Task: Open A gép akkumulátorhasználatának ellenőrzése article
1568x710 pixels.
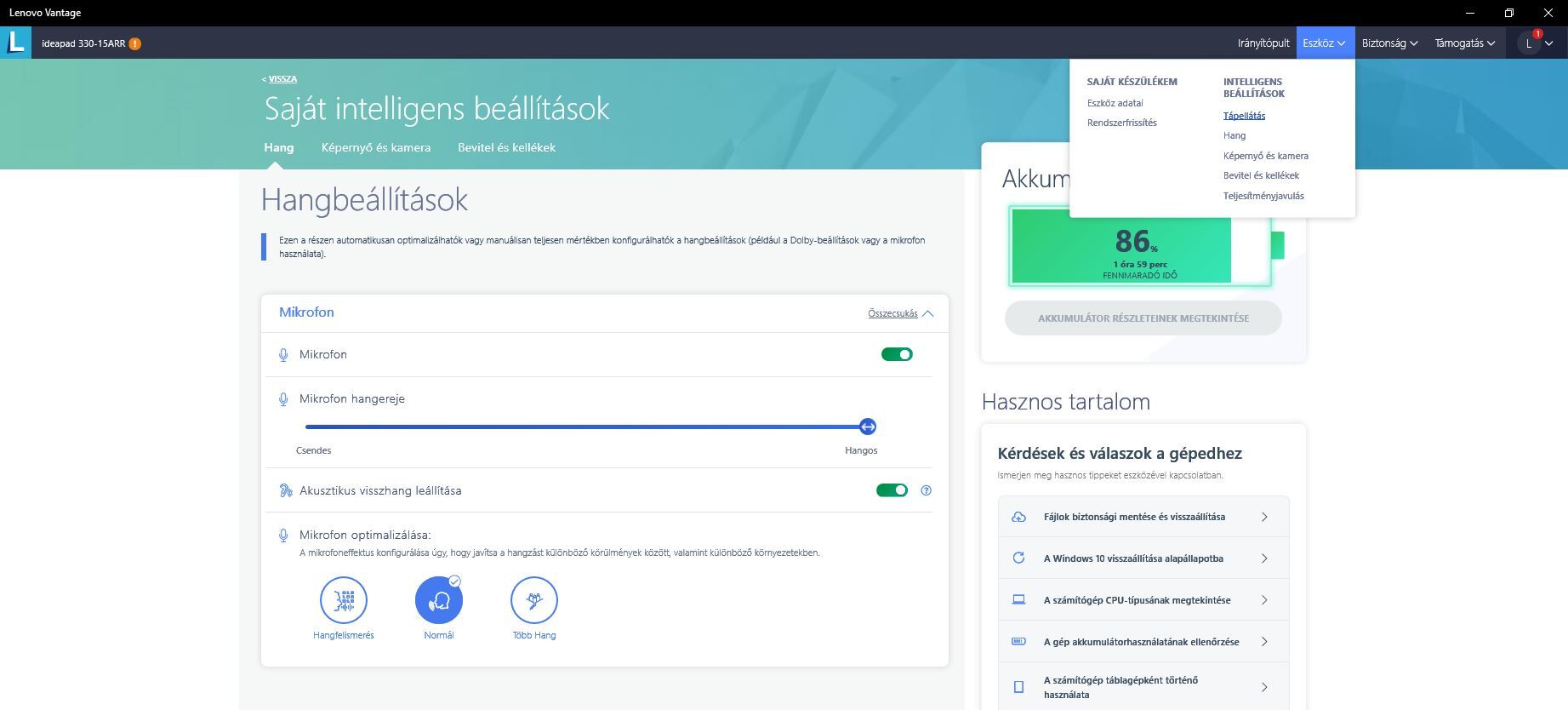Action: point(1143,642)
